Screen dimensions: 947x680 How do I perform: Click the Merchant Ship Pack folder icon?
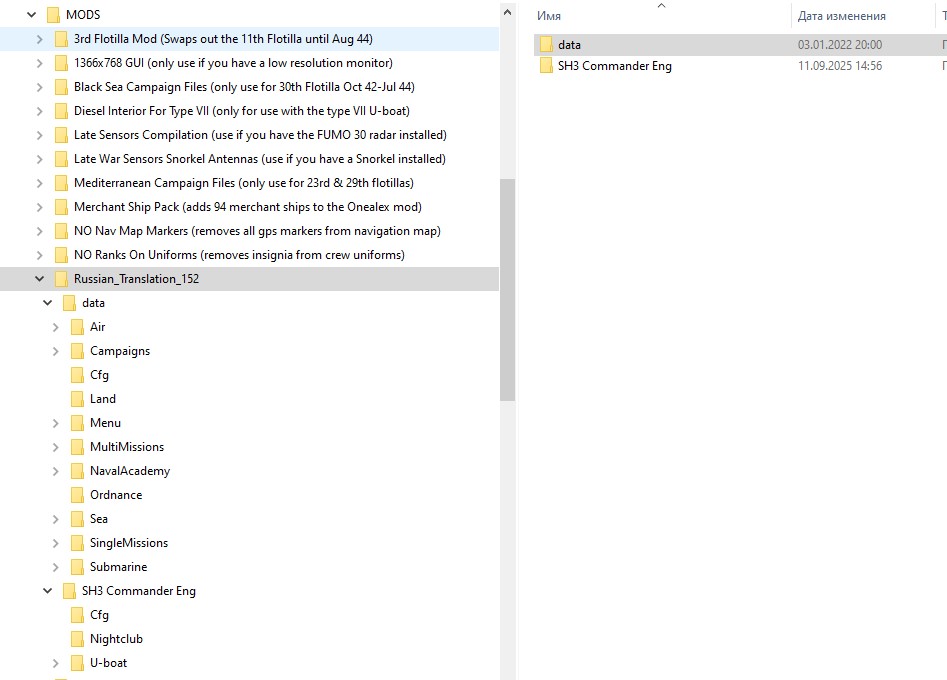click(x=62, y=207)
